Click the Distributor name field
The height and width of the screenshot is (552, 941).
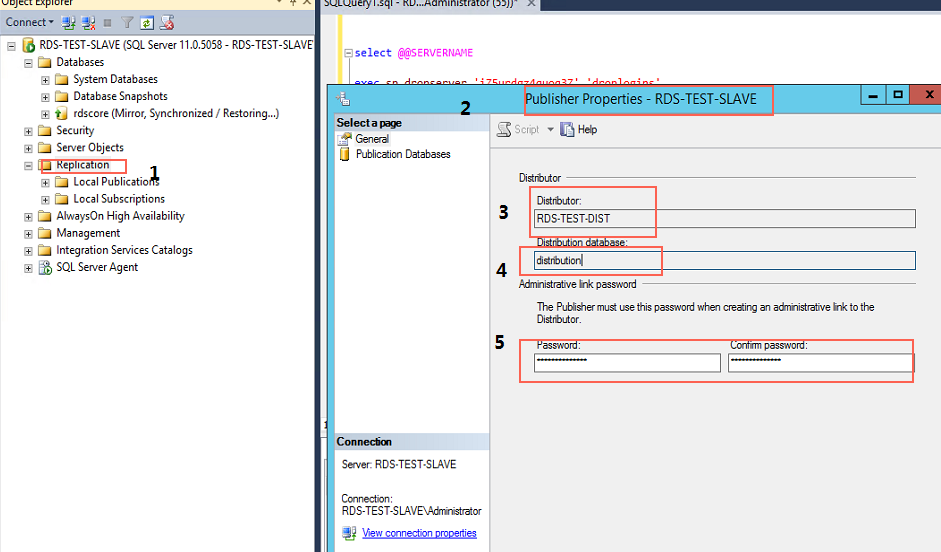coord(725,218)
